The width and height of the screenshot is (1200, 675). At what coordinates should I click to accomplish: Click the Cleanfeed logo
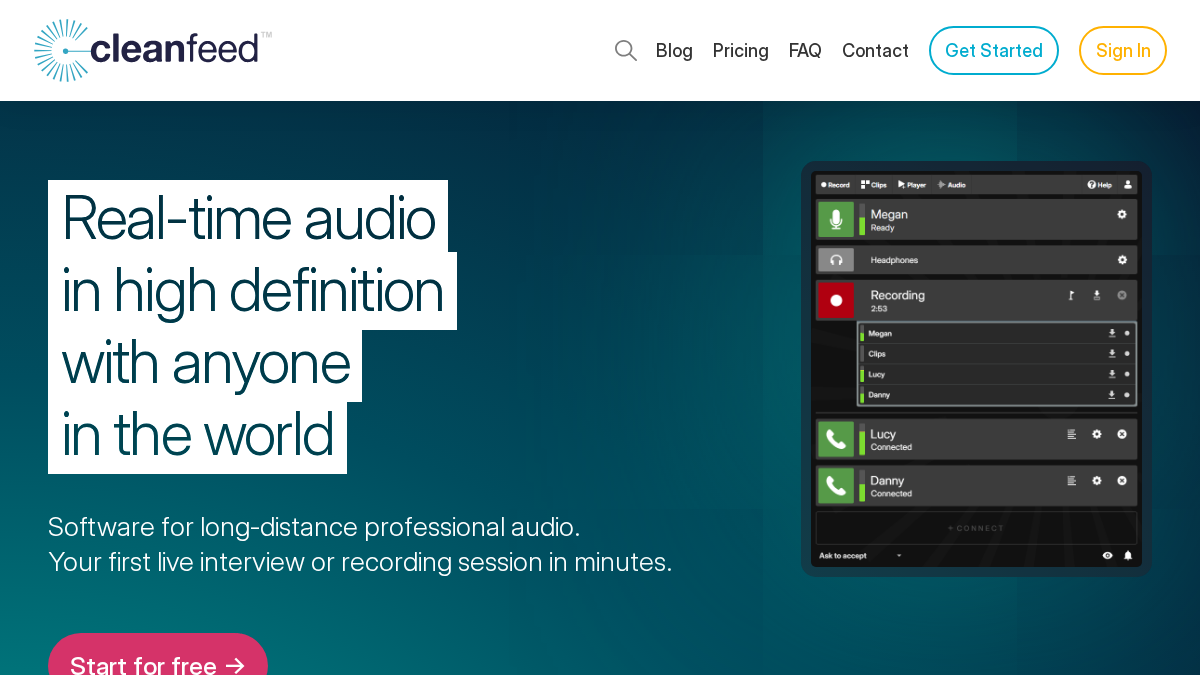pos(152,50)
